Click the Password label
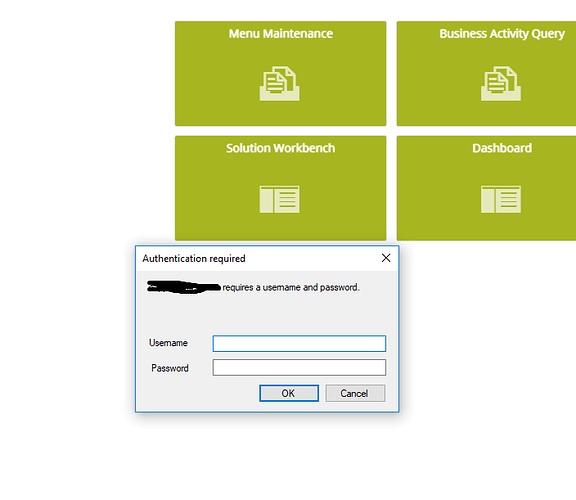576x500 pixels. [170, 368]
